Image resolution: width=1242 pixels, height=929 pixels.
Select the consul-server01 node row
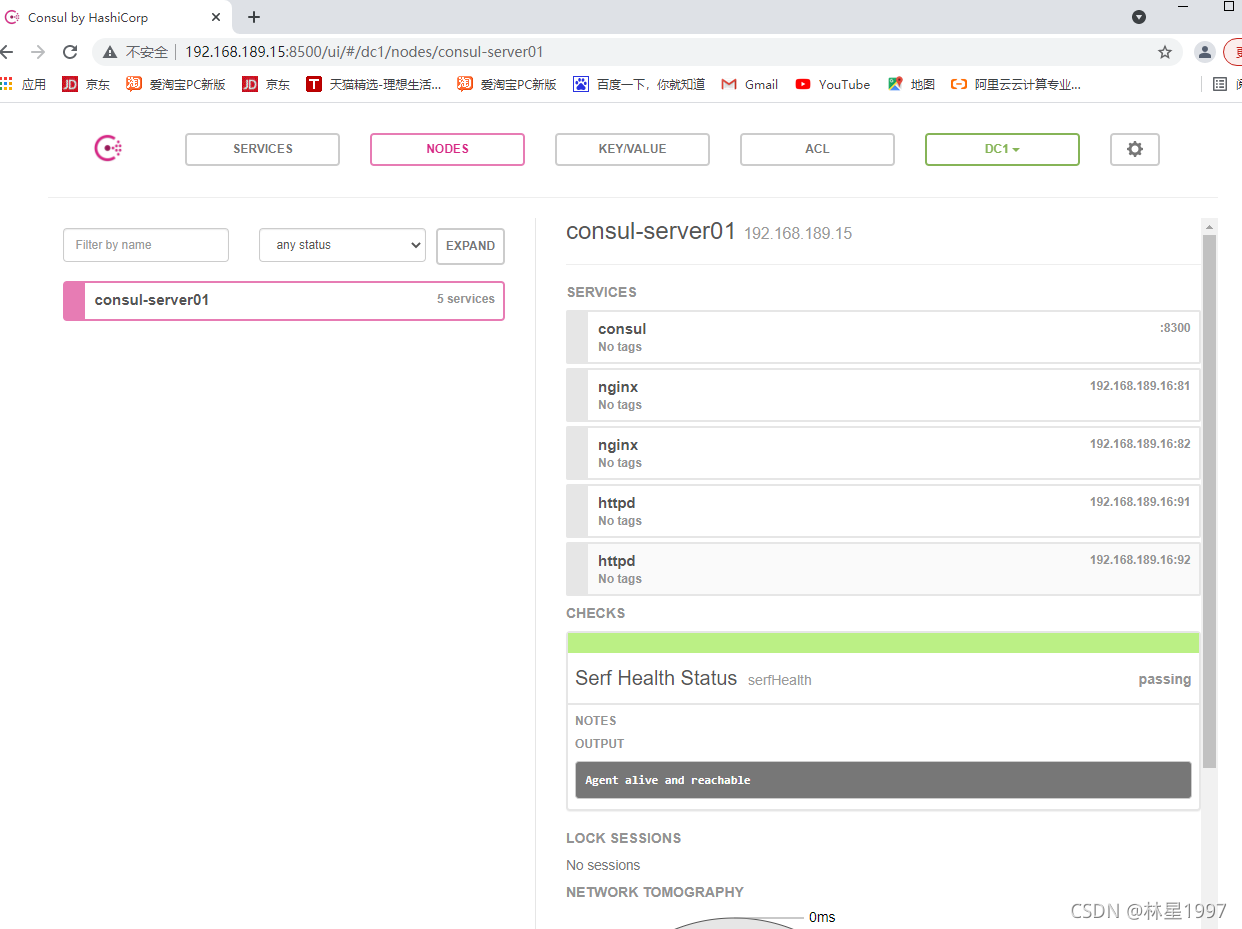pyautogui.click(x=284, y=300)
